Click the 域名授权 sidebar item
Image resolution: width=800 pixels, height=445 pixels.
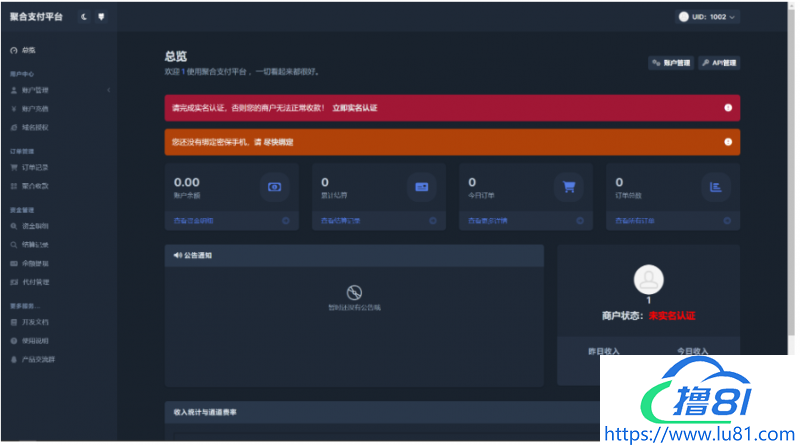(34, 127)
